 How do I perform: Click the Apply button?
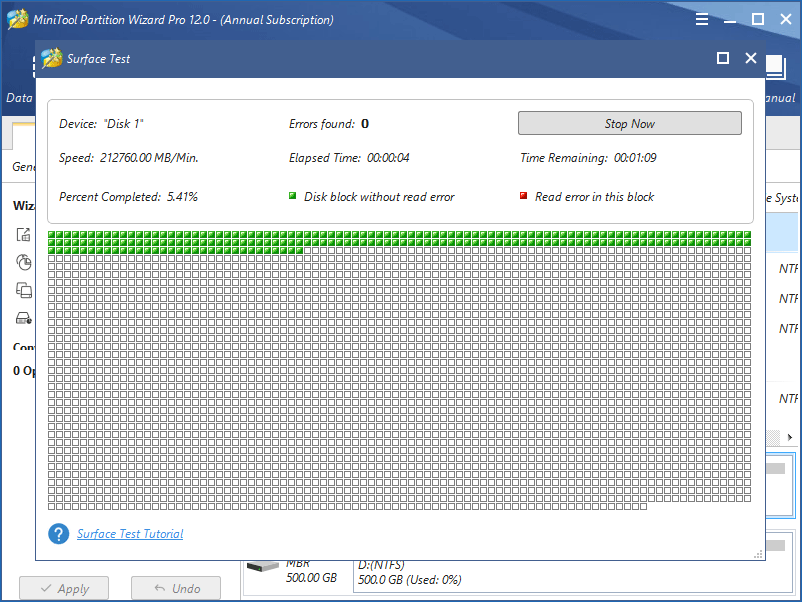tap(63, 588)
